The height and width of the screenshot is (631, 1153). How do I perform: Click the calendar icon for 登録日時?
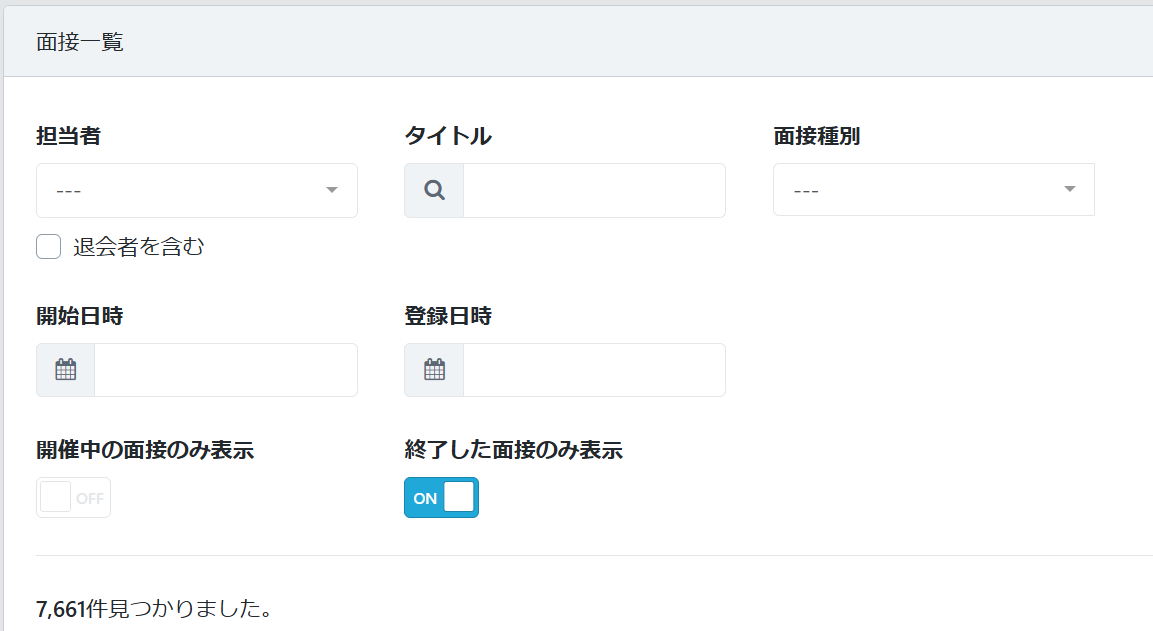click(434, 370)
